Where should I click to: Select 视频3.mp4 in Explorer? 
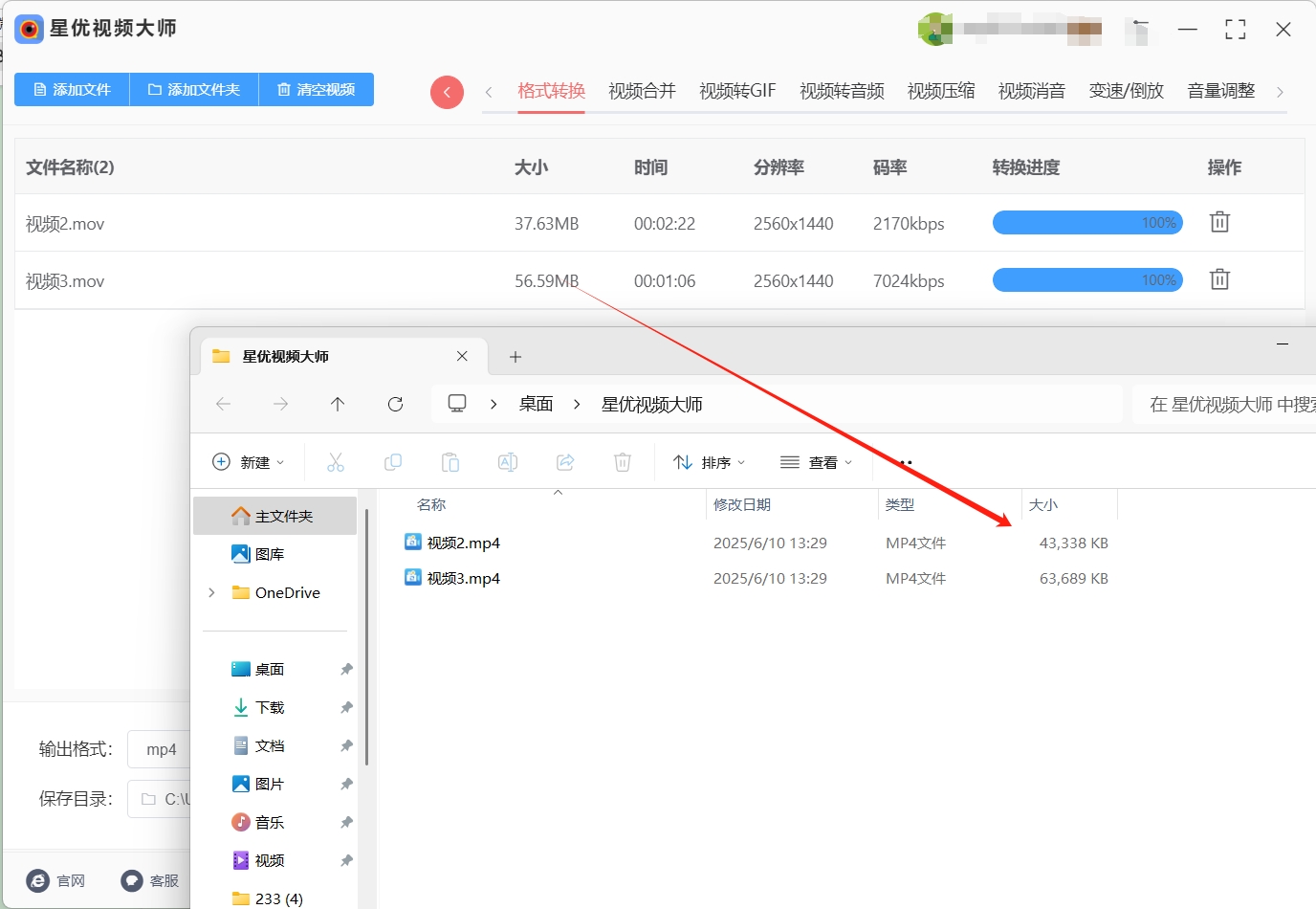point(463,578)
